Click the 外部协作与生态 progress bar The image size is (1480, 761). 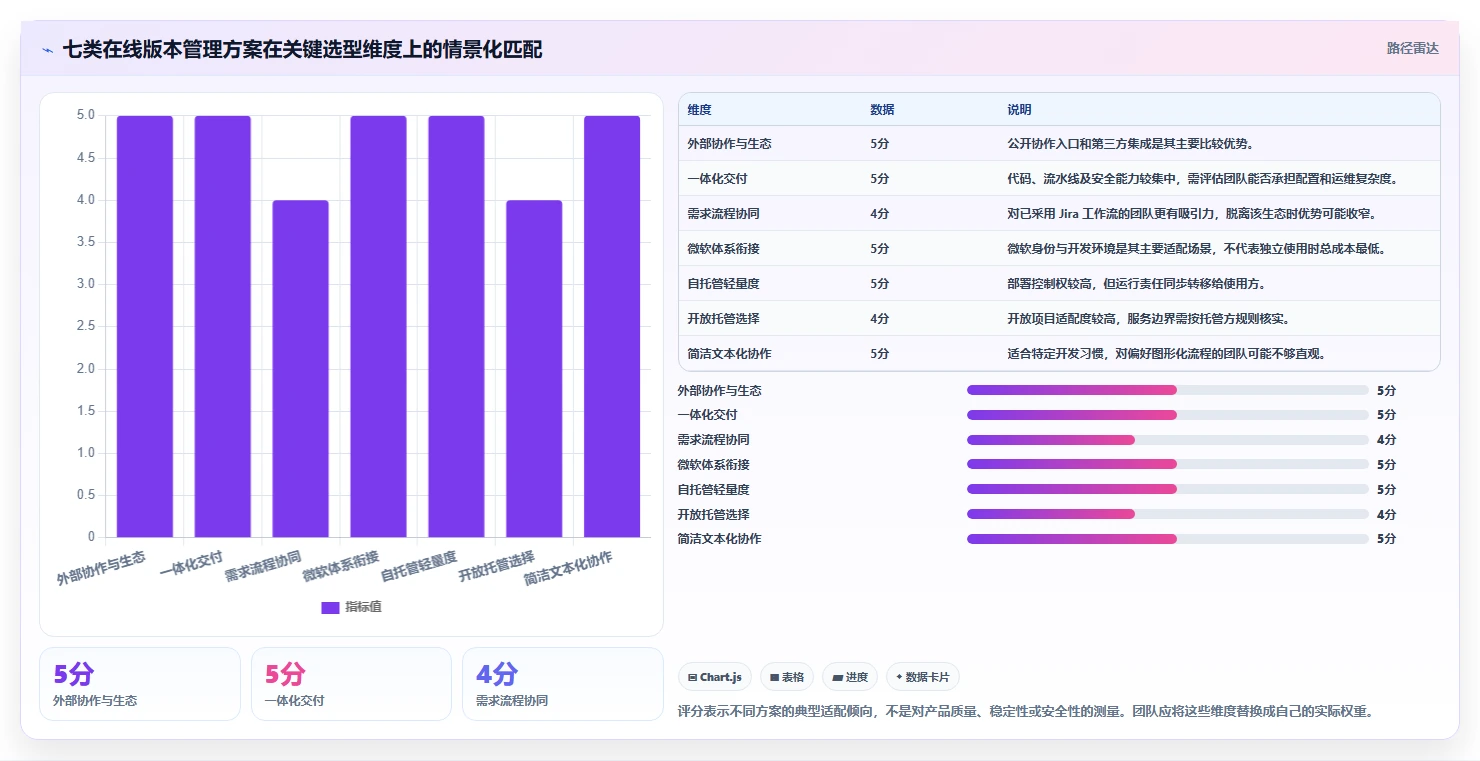[x=1167, y=390]
